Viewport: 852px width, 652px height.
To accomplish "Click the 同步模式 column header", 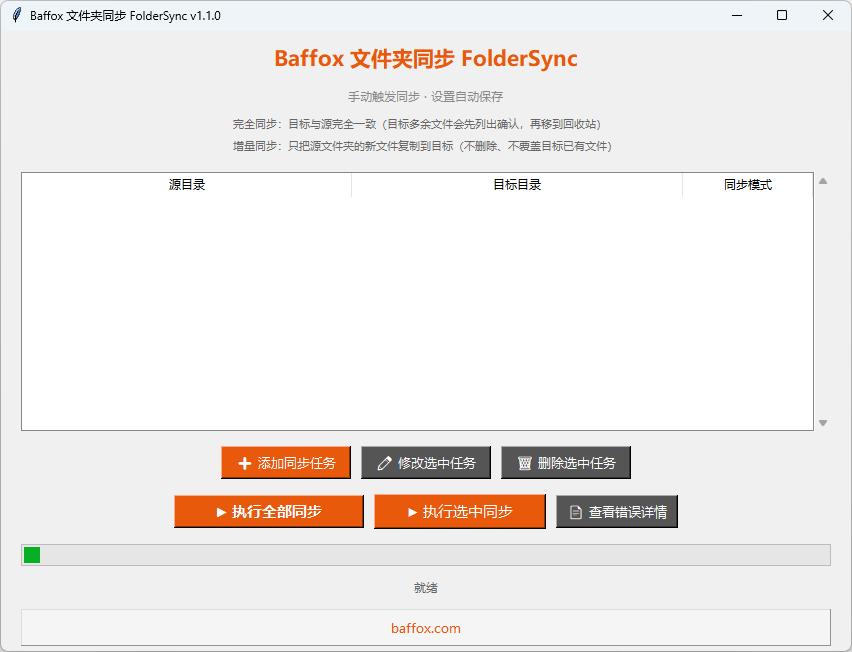I will pyautogui.click(x=748, y=185).
